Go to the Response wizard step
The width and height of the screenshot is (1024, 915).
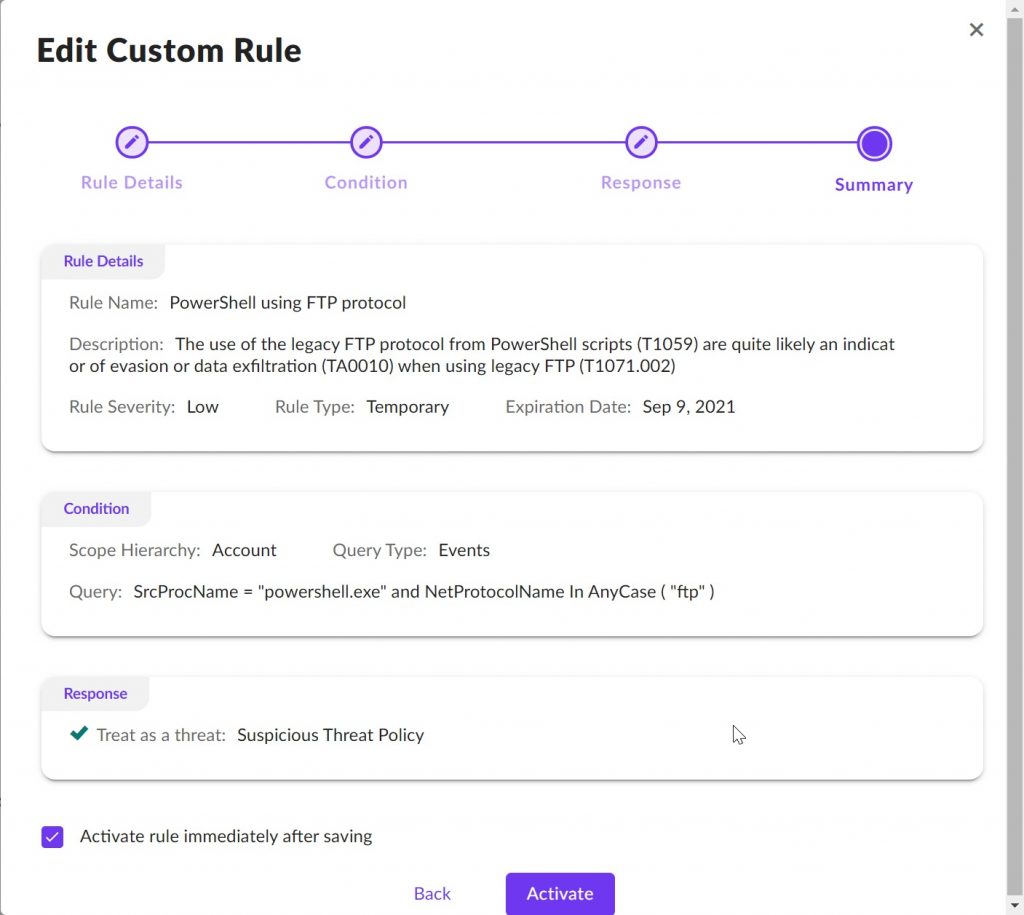click(x=640, y=182)
